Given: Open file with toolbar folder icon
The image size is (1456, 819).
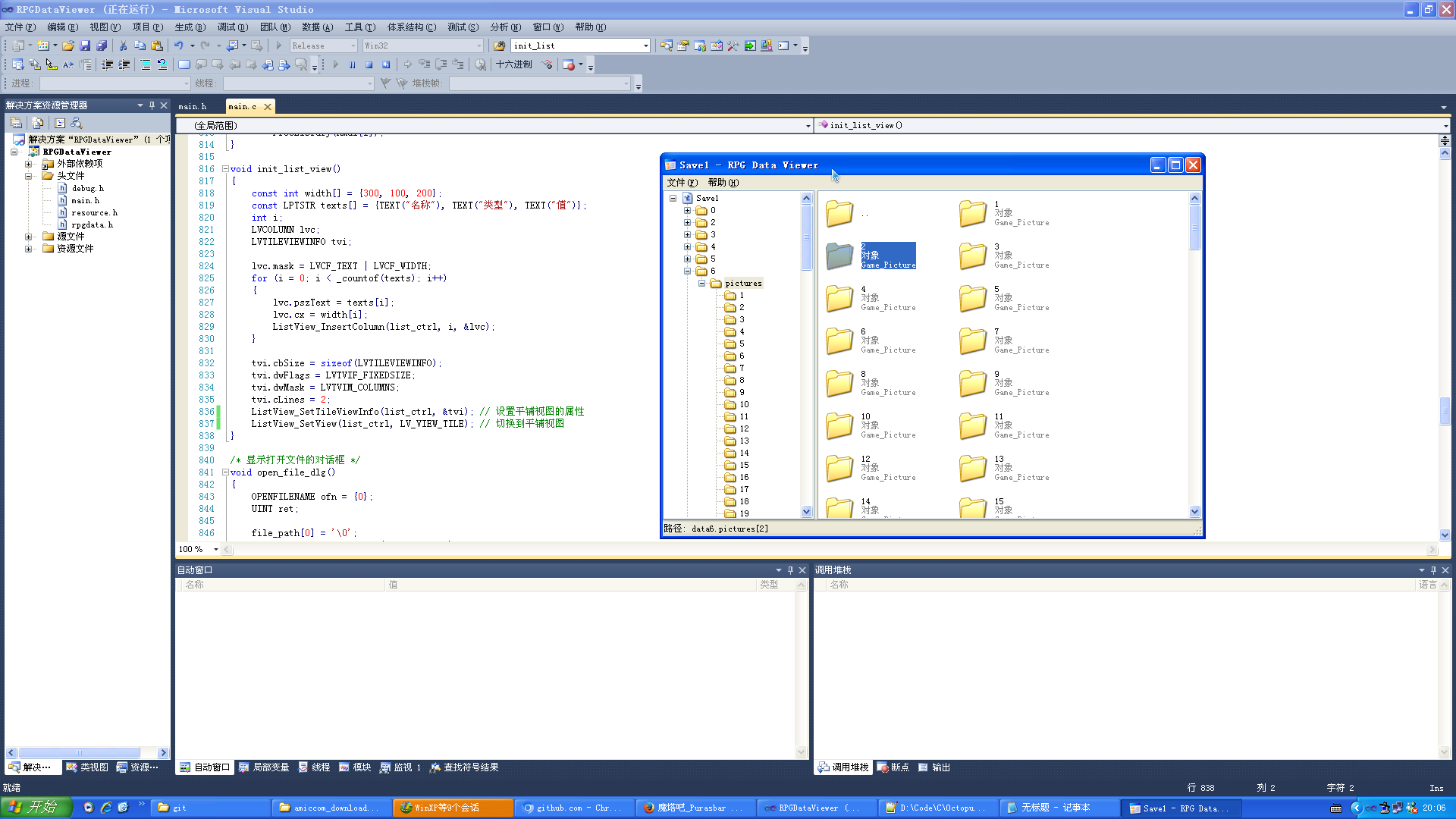Looking at the screenshot, I should pyautogui.click(x=68, y=45).
